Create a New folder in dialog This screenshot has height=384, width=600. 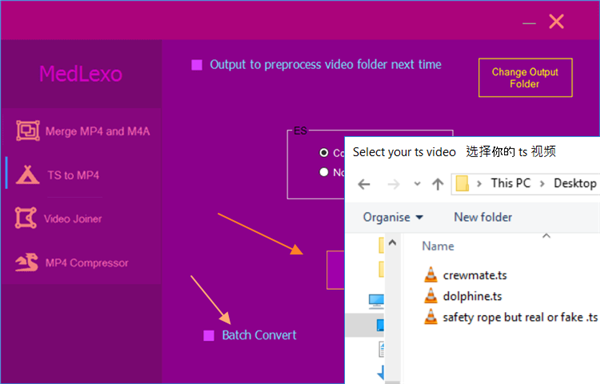483,217
